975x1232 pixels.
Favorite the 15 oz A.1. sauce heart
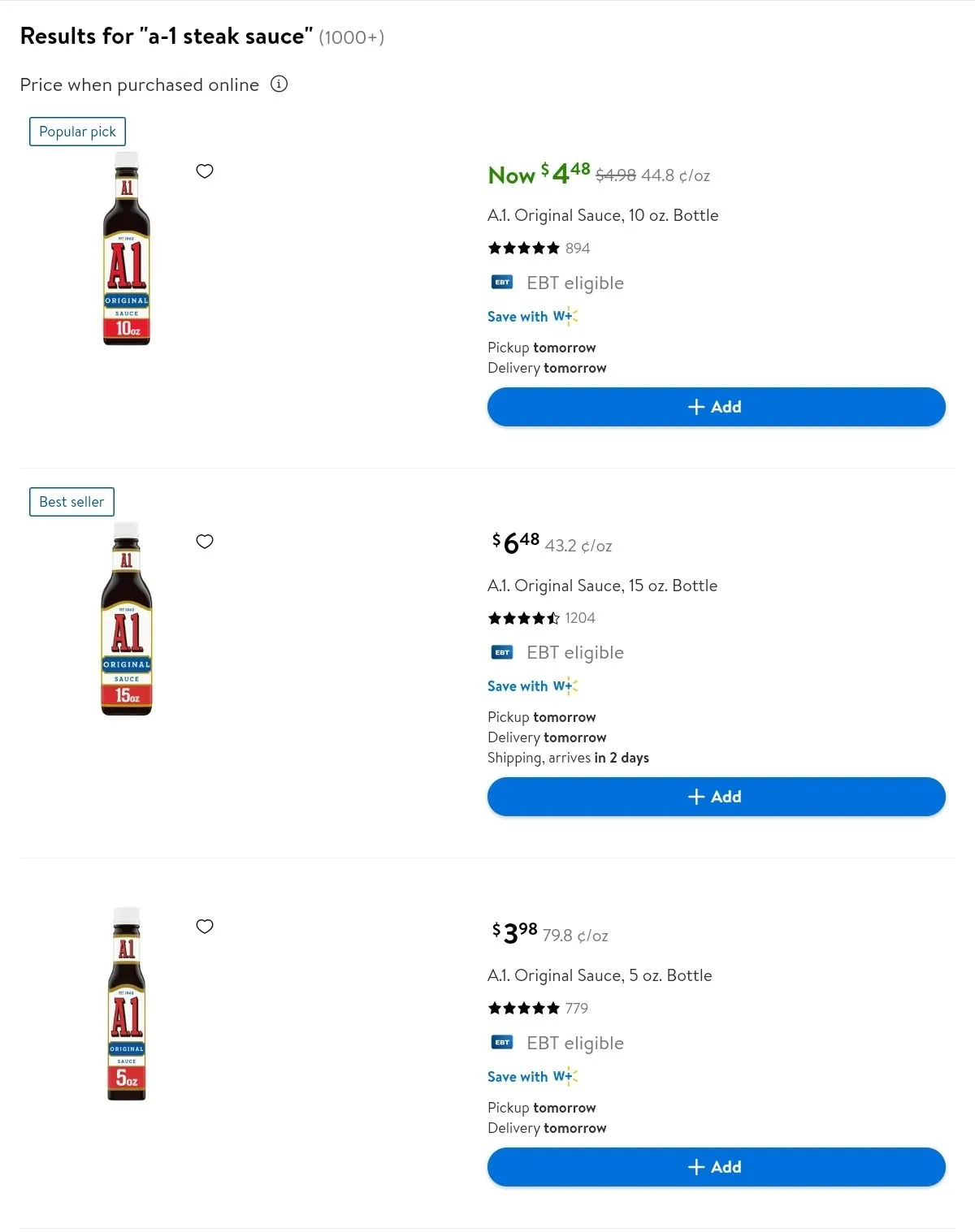coord(205,542)
